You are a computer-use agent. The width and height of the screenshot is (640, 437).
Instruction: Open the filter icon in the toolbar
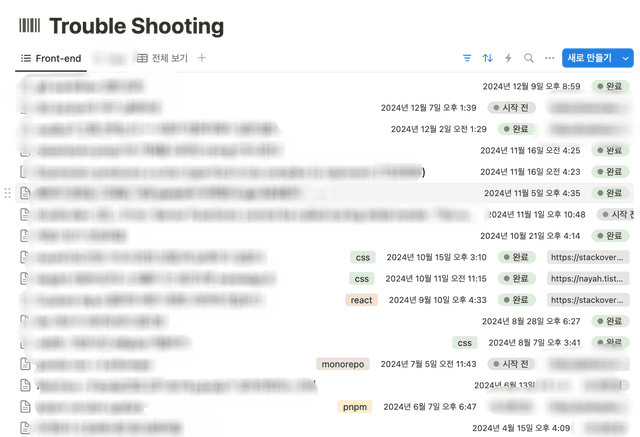467,59
